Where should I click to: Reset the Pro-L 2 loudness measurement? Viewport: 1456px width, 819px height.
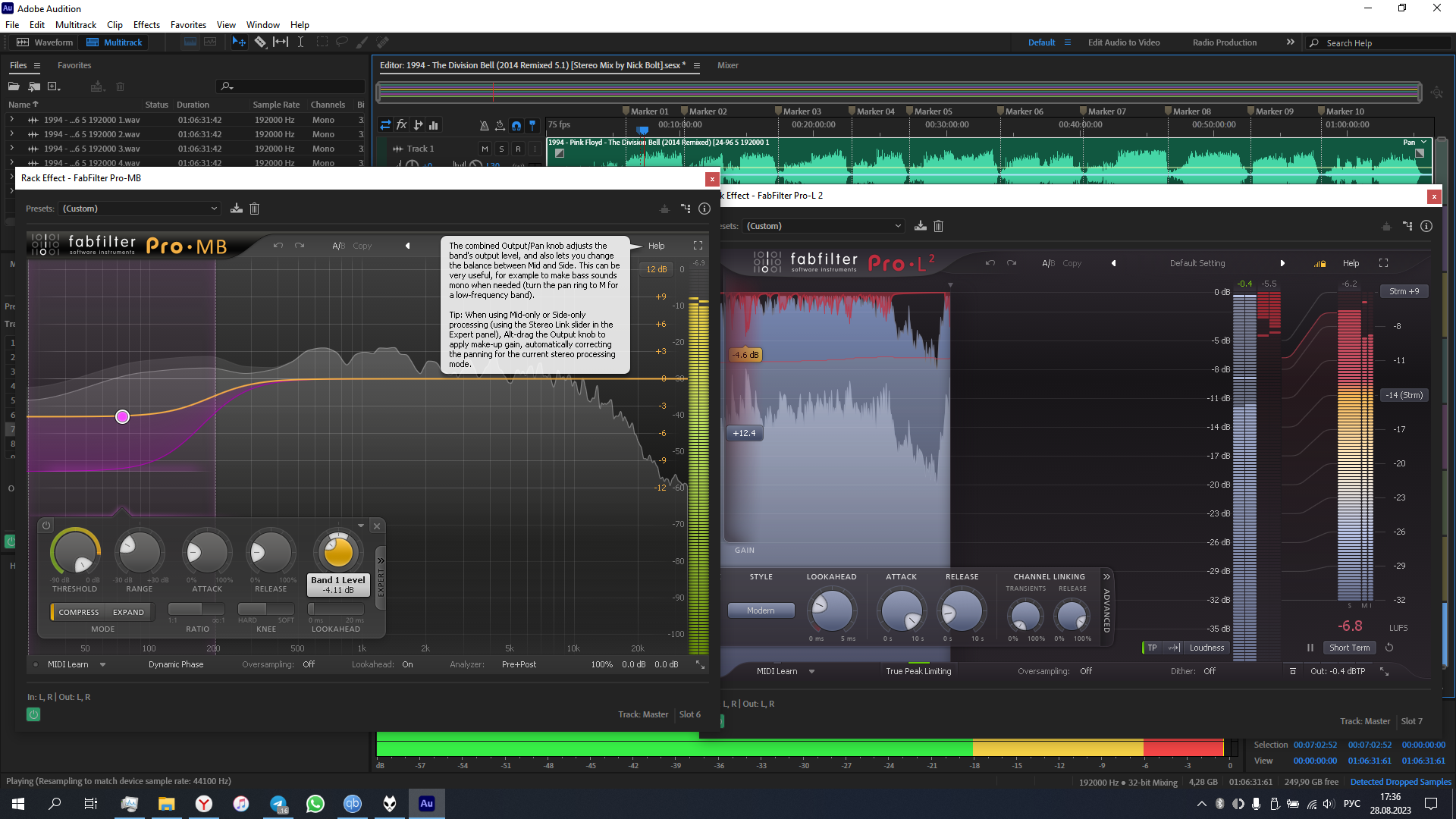tap(1389, 648)
